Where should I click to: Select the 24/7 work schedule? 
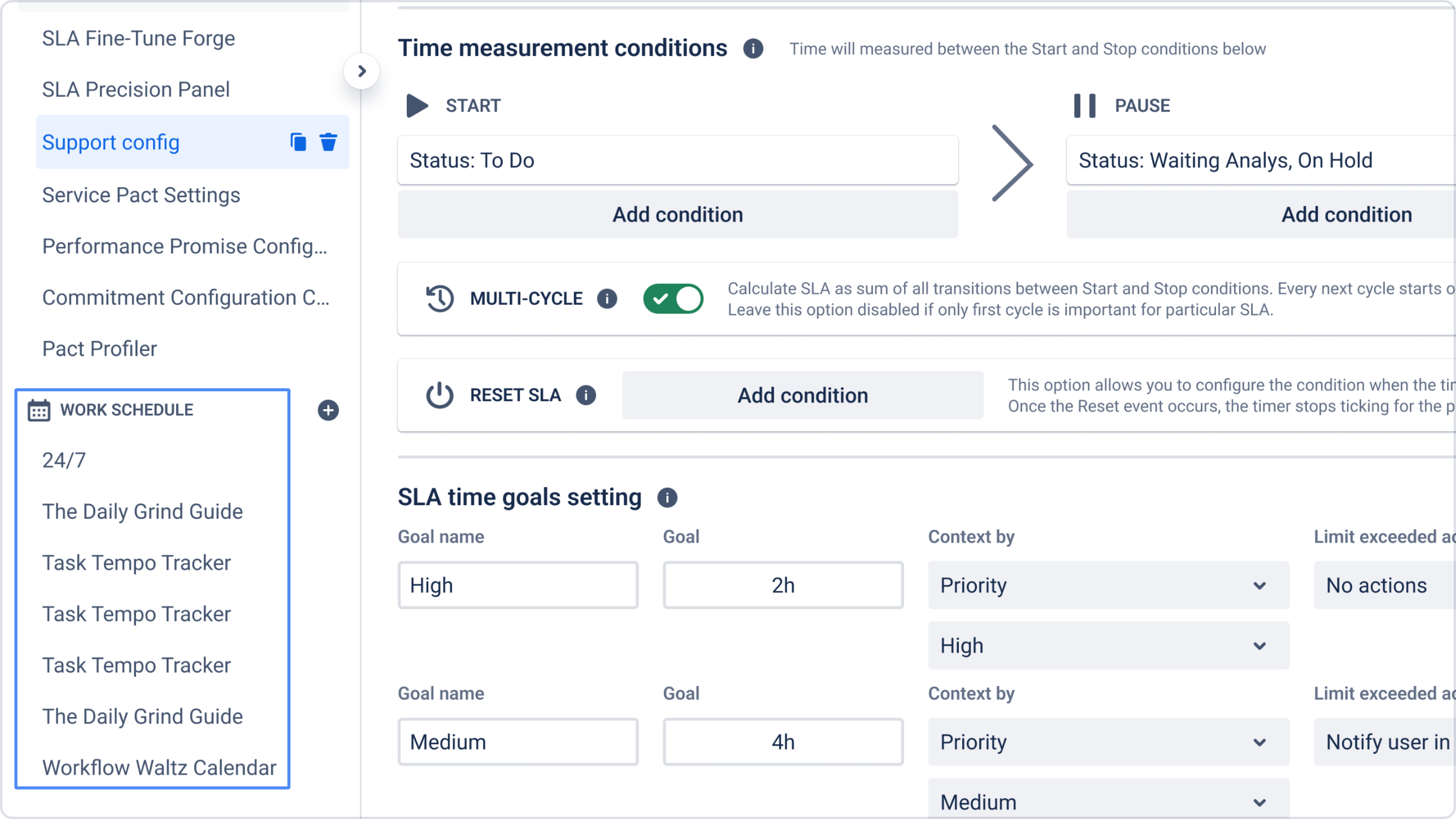(x=64, y=460)
